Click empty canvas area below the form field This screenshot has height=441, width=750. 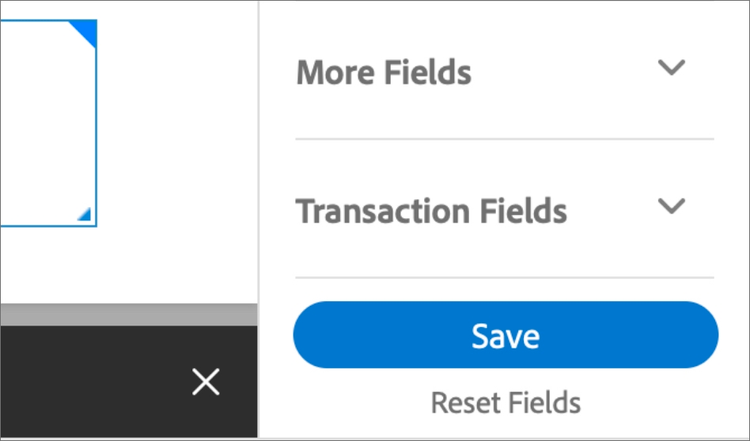[x=120, y=265]
